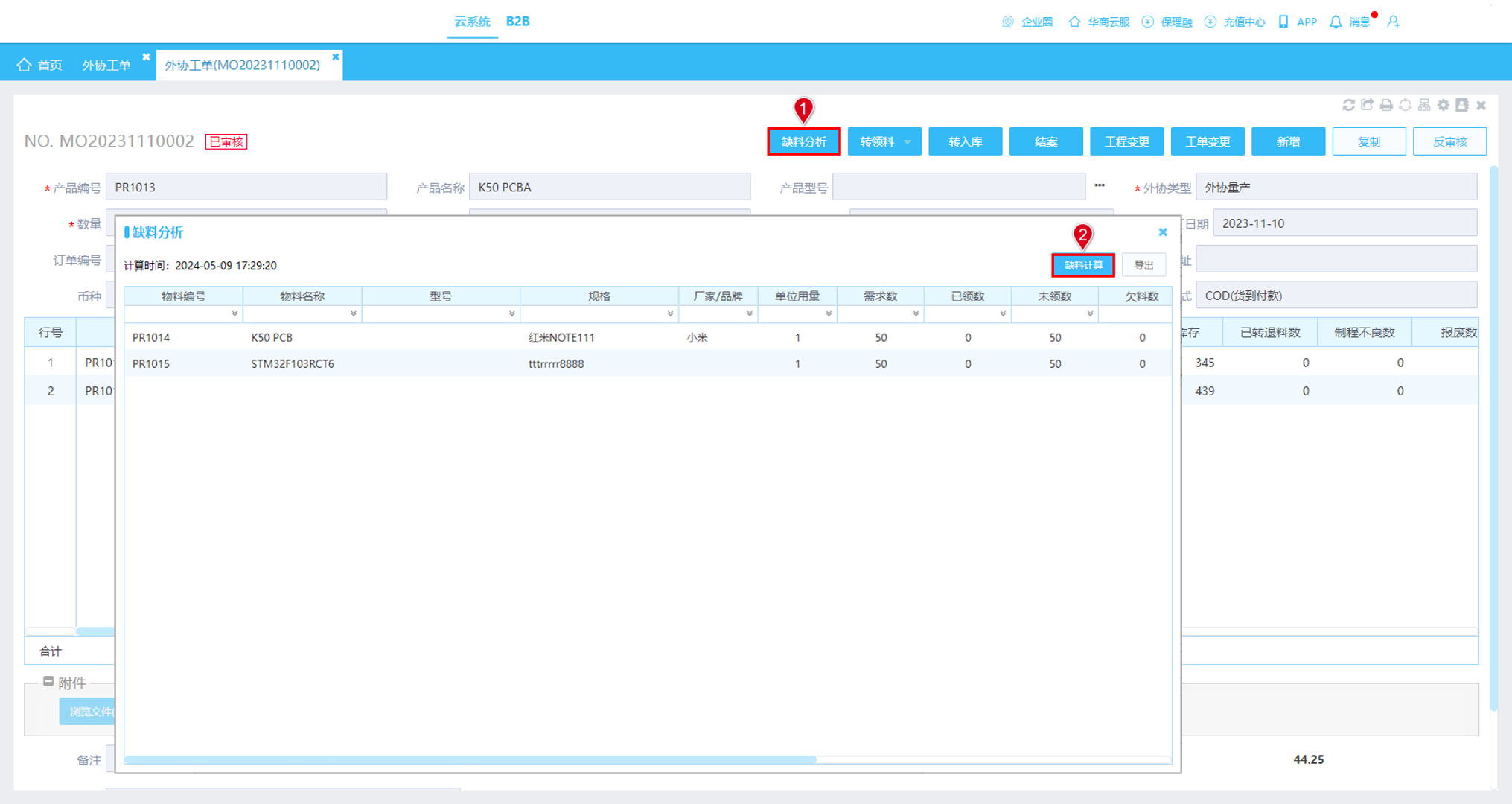Screen dimensions: 1512x804
Task: Click the refresh icon in the form toolbar
Action: pyautogui.click(x=1348, y=105)
